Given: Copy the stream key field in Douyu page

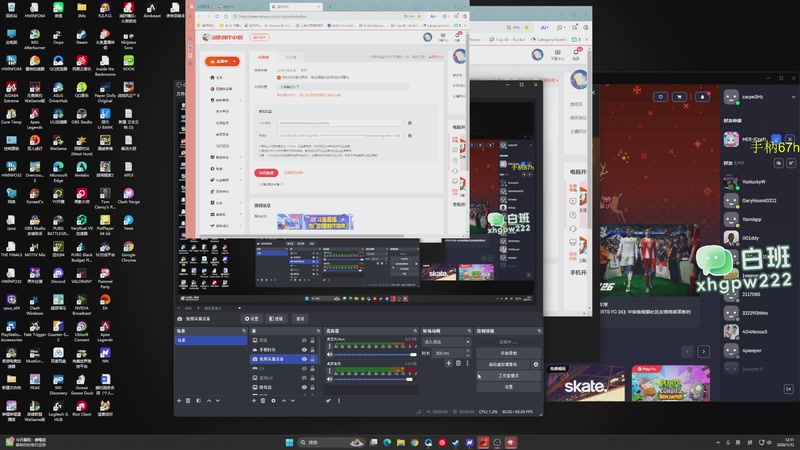Looking at the screenshot, I should tap(410, 136).
